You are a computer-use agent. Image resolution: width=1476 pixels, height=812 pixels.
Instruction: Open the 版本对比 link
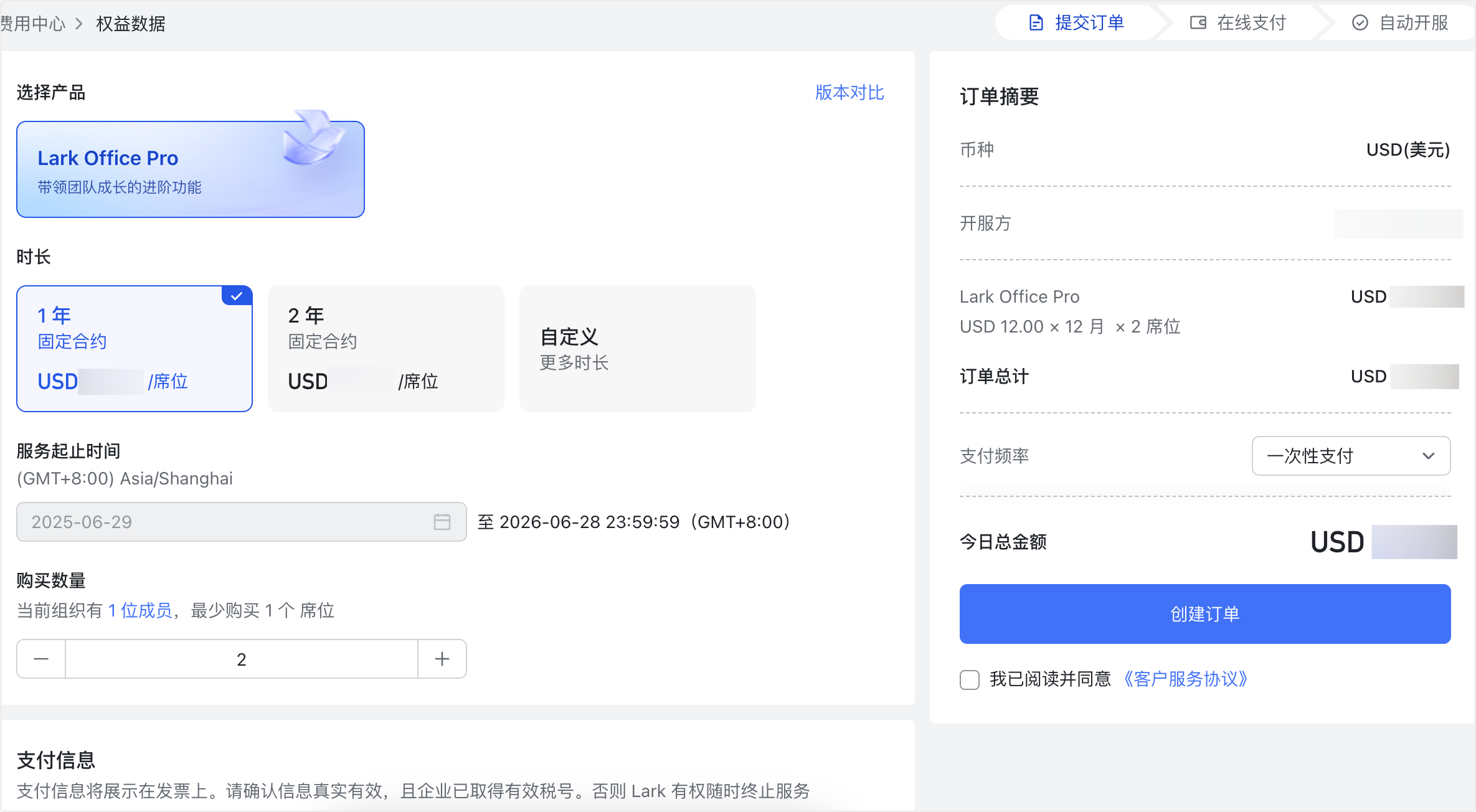pyautogui.click(x=849, y=93)
